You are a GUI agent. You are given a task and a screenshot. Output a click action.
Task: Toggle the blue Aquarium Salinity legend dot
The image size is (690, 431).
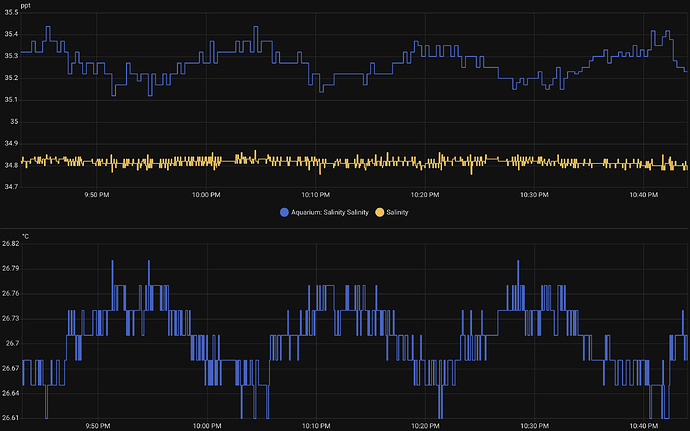pyautogui.click(x=284, y=212)
